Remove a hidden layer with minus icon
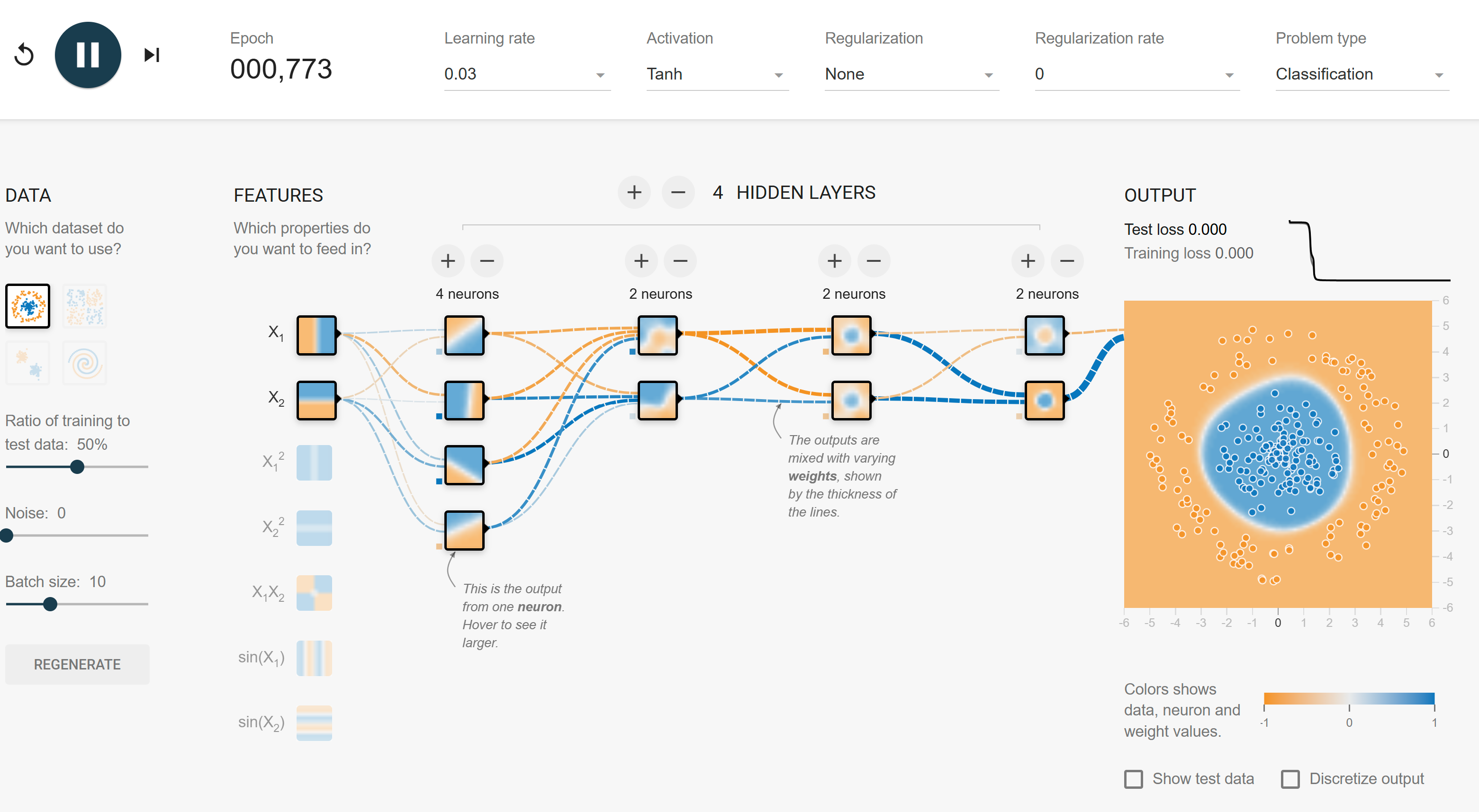The width and height of the screenshot is (1479, 812). tap(678, 192)
